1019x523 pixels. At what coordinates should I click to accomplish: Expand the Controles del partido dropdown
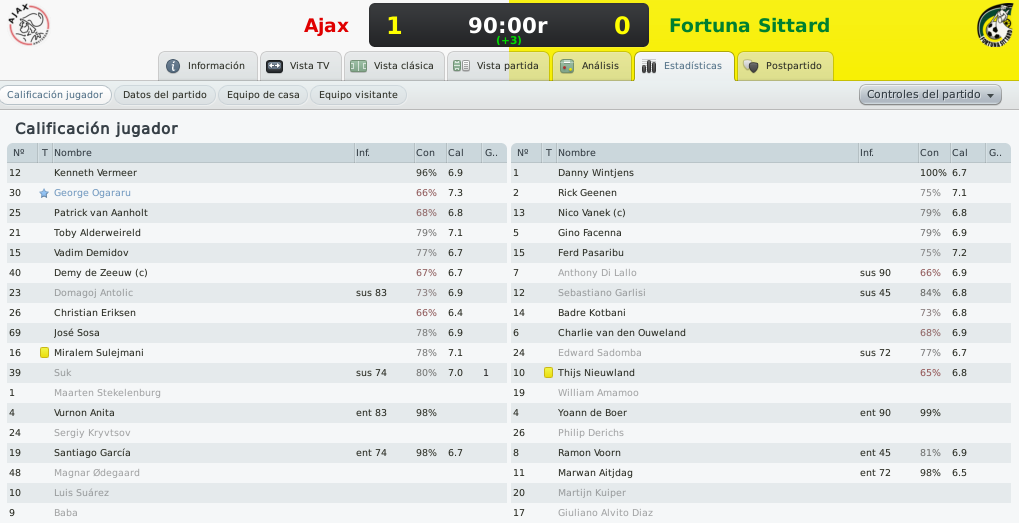(x=930, y=94)
